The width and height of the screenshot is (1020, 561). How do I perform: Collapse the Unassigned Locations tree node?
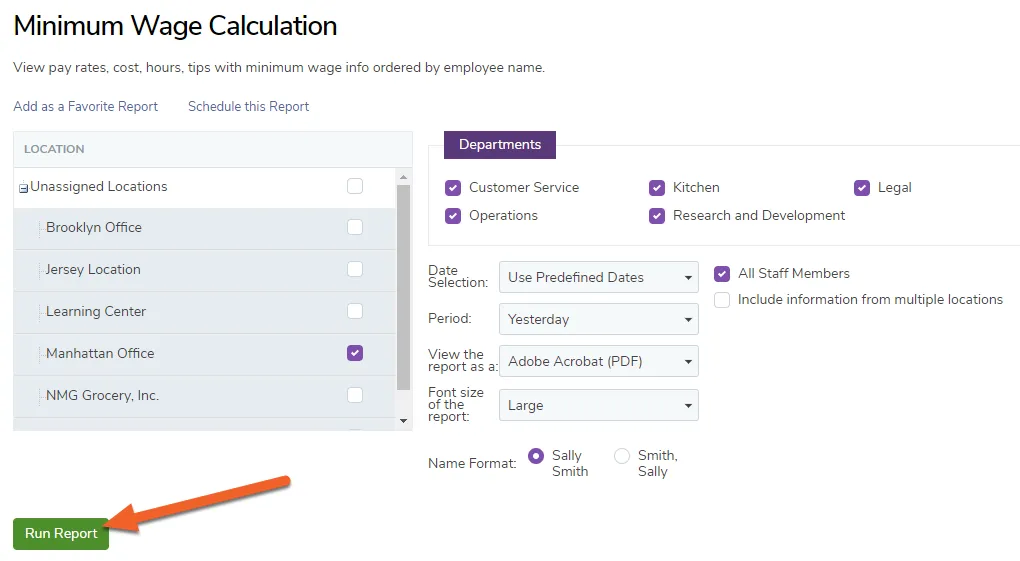click(x=23, y=188)
